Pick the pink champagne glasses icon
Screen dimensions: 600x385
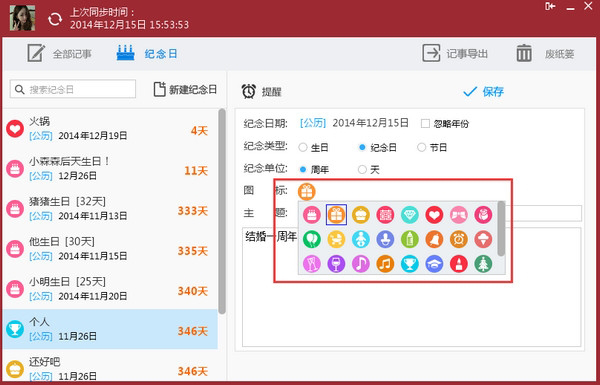pyautogui.click(x=312, y=264)
